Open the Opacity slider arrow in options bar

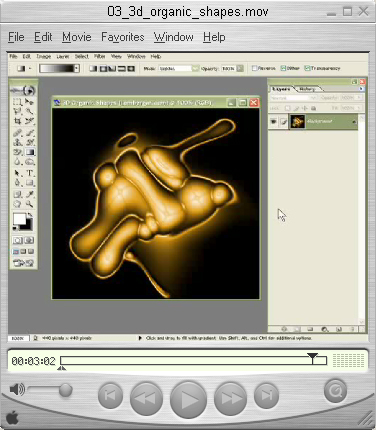240,69
